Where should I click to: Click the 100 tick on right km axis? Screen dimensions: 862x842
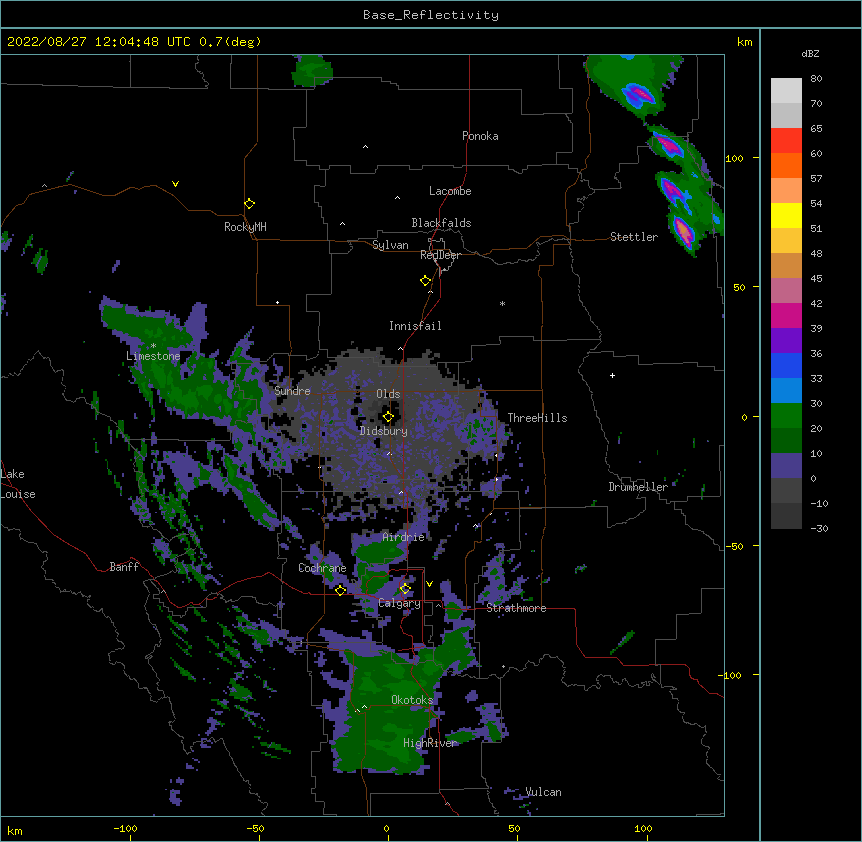point(734,158)
